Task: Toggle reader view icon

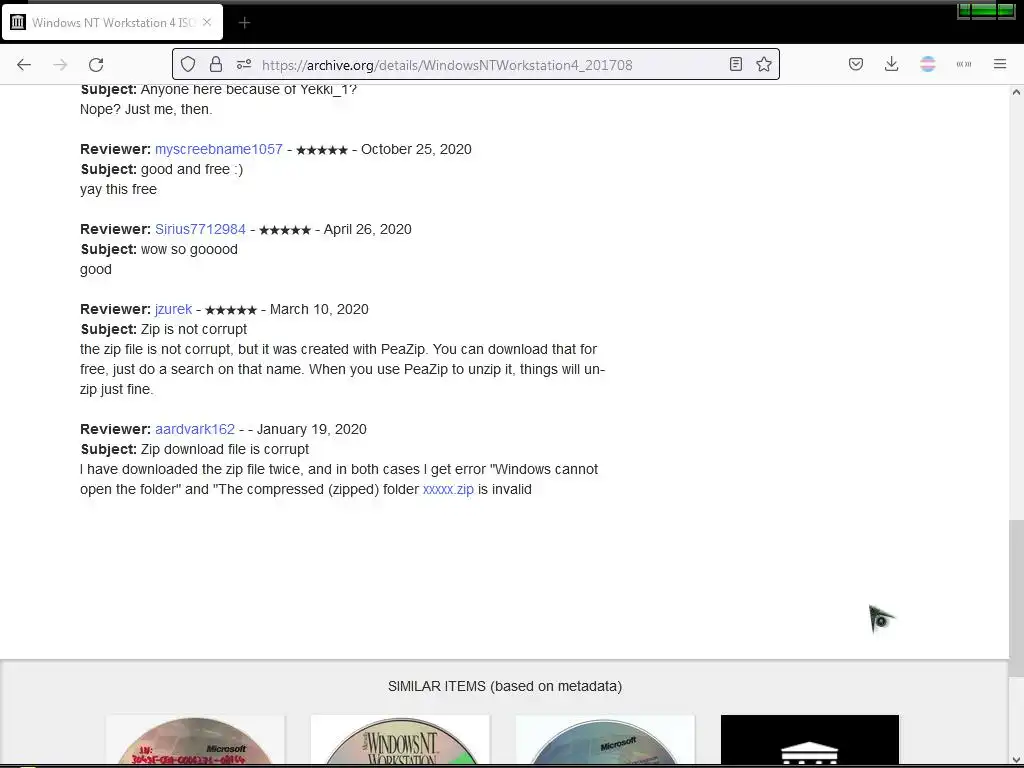Action: tap(735, 64)
